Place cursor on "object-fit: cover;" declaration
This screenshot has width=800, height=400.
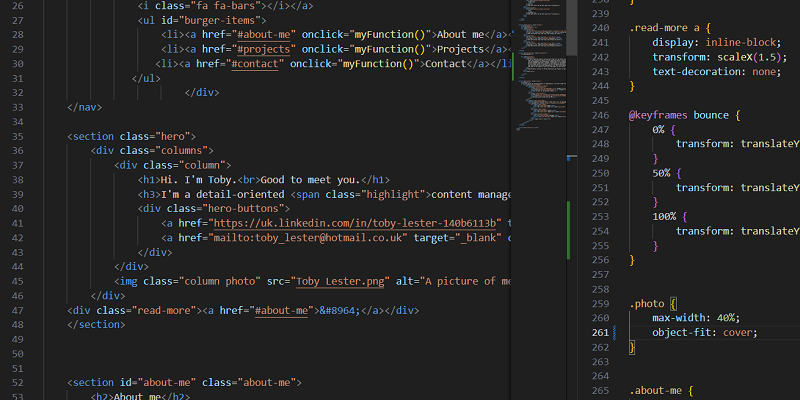click(705, 332)
